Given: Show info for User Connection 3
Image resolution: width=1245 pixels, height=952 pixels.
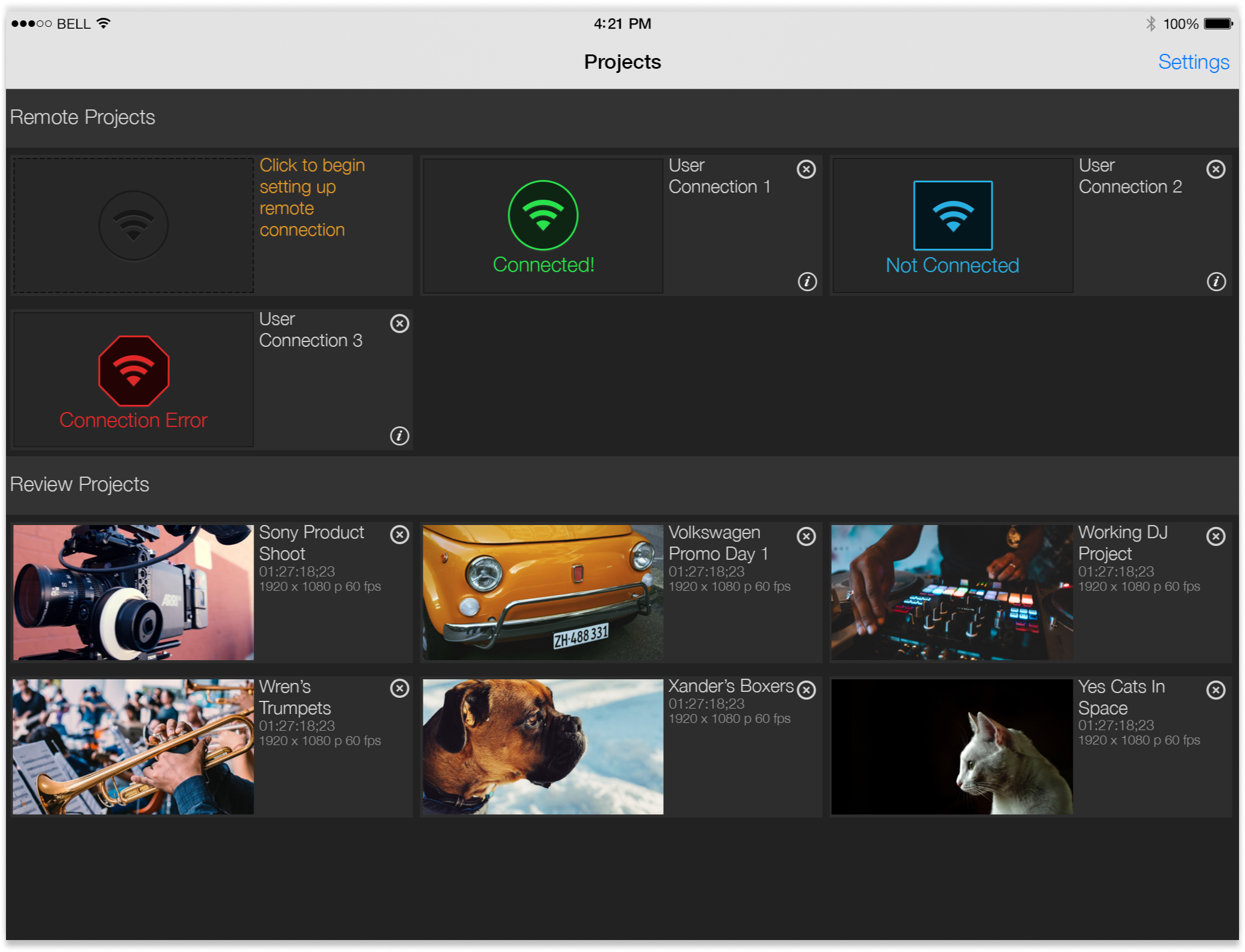Looking at the screenshot, I should point(399,436).
